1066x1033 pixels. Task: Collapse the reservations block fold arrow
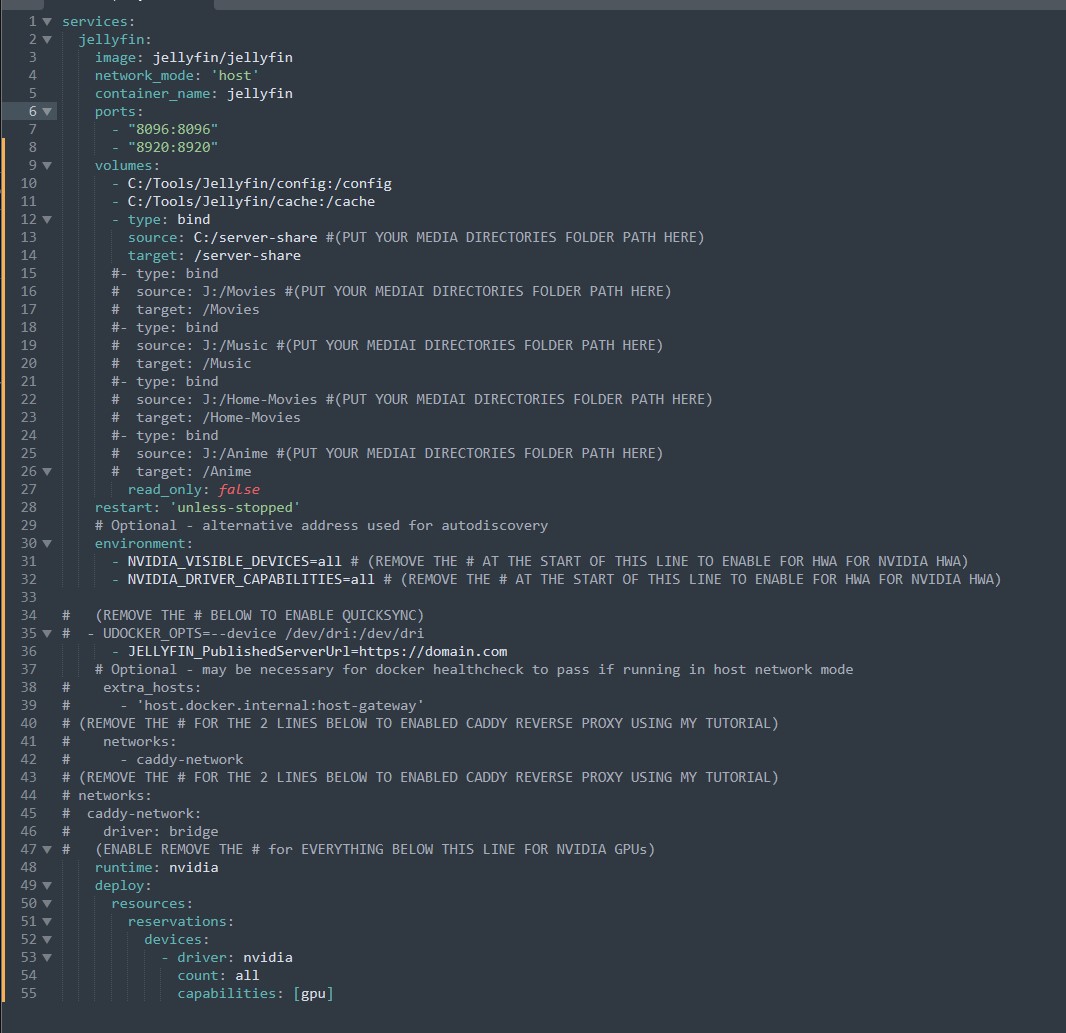(x=47, y=921)
